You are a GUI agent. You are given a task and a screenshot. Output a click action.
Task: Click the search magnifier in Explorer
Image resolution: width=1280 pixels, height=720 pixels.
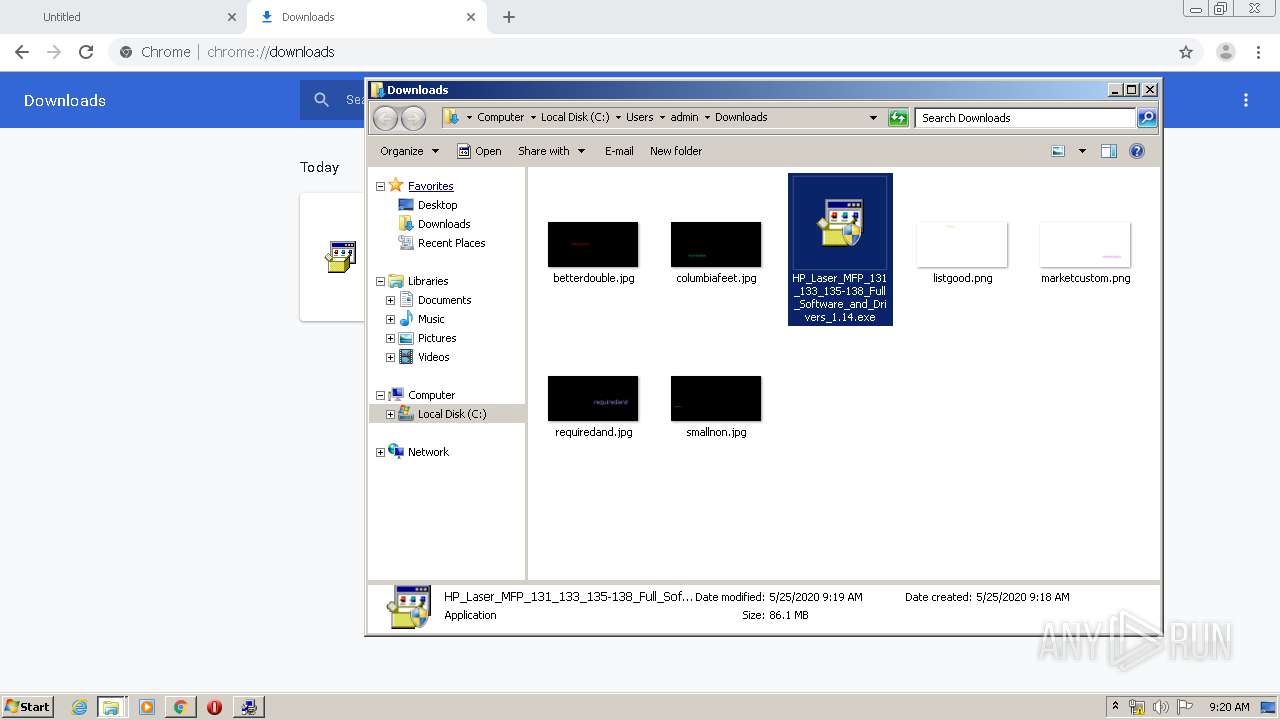coord(1147,118)
